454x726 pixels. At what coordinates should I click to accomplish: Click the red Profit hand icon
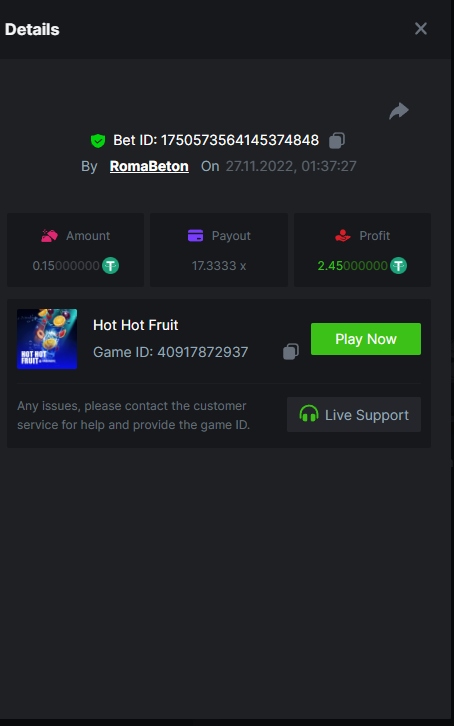point(343,236)
